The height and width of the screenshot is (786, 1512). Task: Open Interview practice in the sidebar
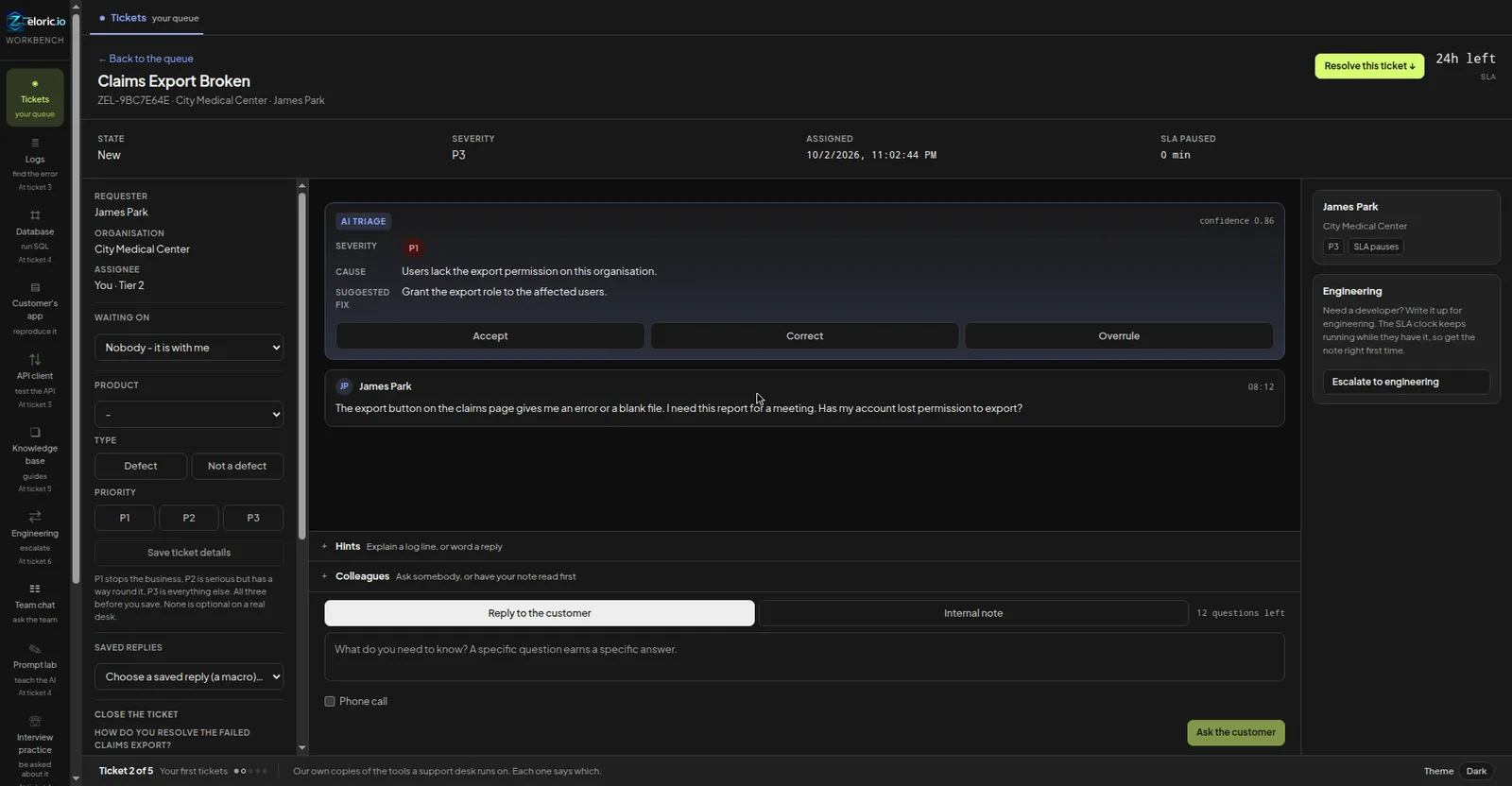tap(35, 746)
